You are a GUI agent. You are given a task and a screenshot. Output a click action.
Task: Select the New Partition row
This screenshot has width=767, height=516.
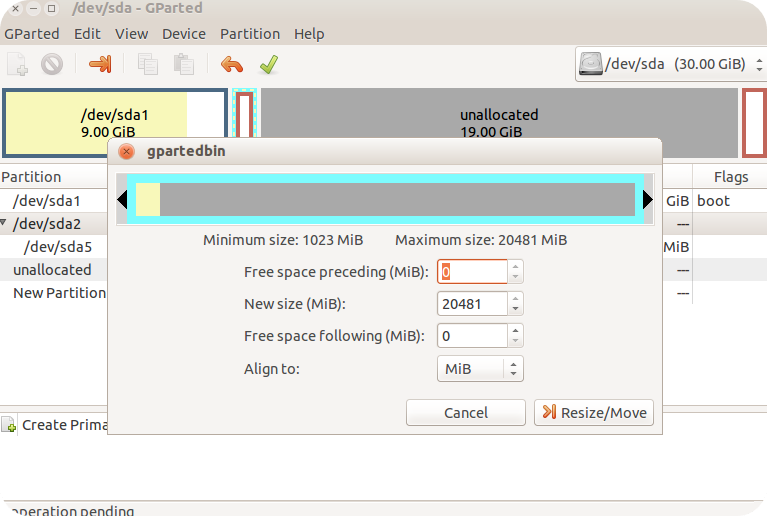coord(54,292)
